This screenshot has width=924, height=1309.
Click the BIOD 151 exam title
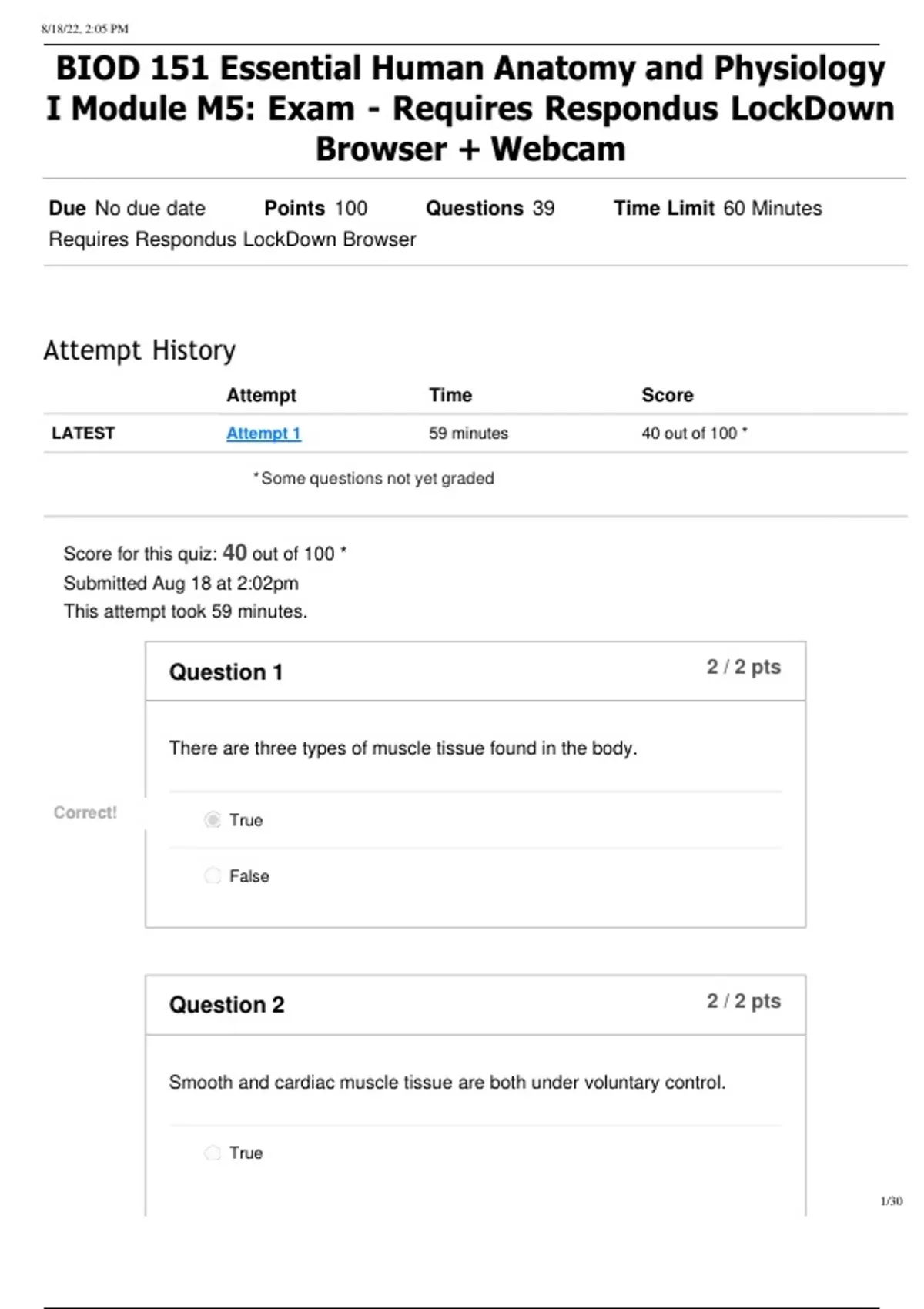click(470, 109)
